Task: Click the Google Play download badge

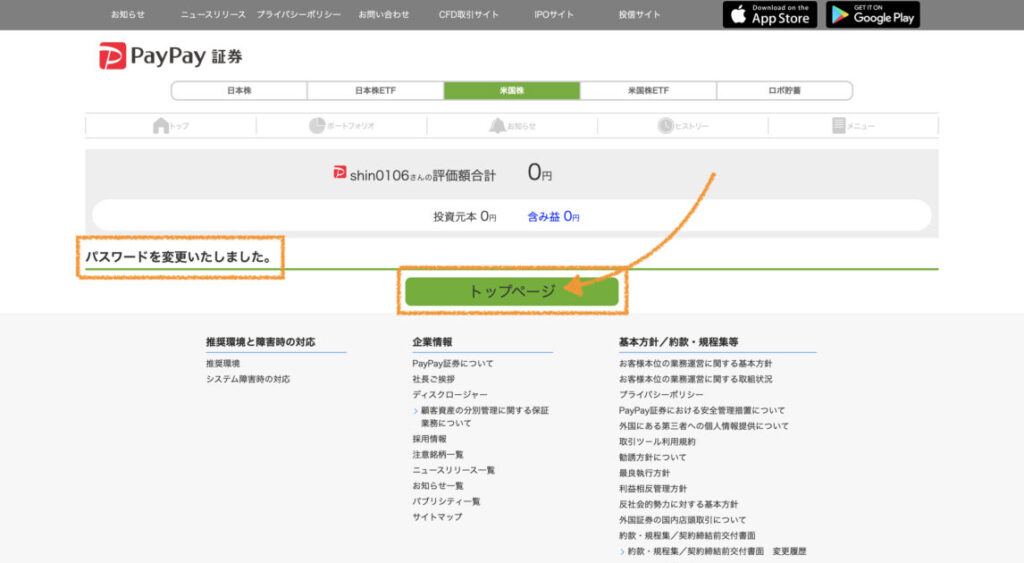Action: point(872,15)
